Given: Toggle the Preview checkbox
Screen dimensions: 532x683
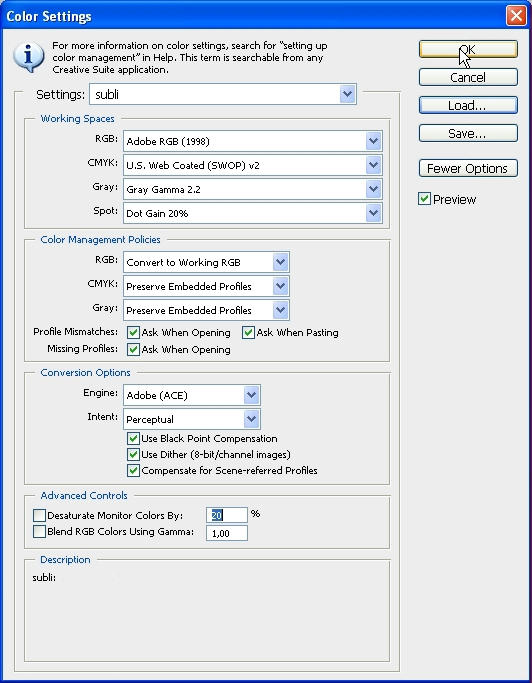Looking at the screenshot, I should [424, 199].
